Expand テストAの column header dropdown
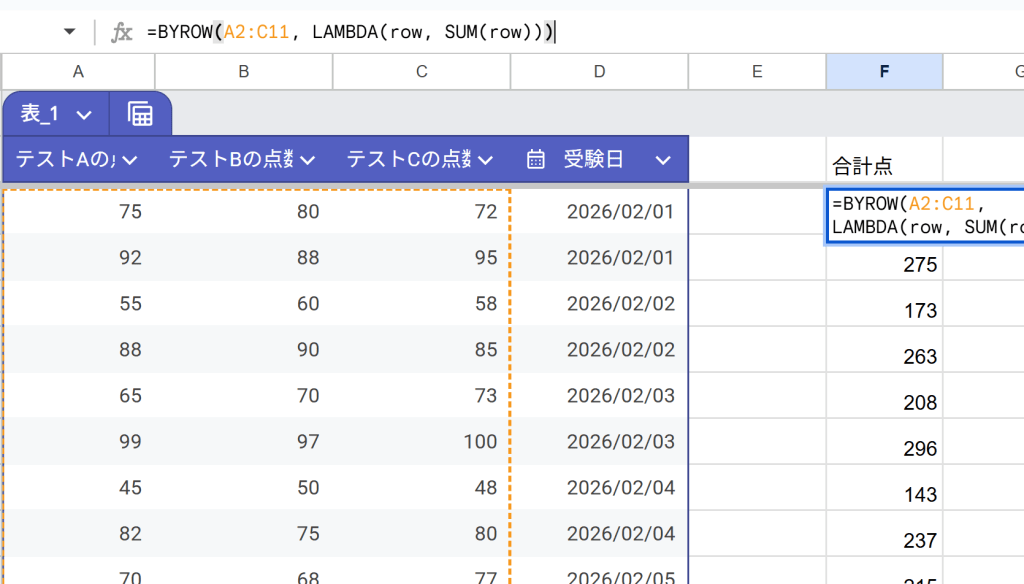The height and width of the screenshot is (584, 1024). click(x=129, y=160)
